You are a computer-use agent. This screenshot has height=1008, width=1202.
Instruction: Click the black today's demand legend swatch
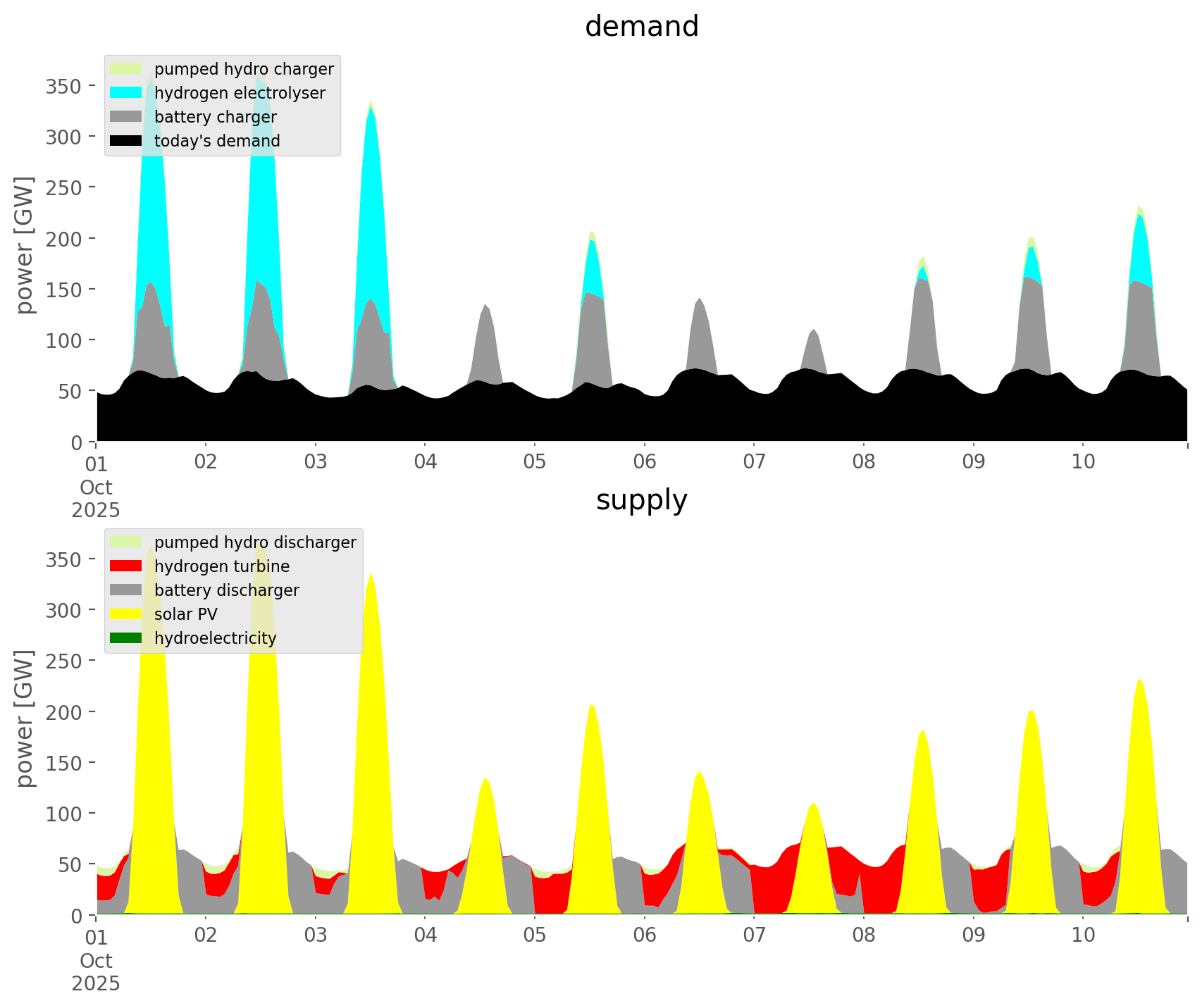pos(126,141)
